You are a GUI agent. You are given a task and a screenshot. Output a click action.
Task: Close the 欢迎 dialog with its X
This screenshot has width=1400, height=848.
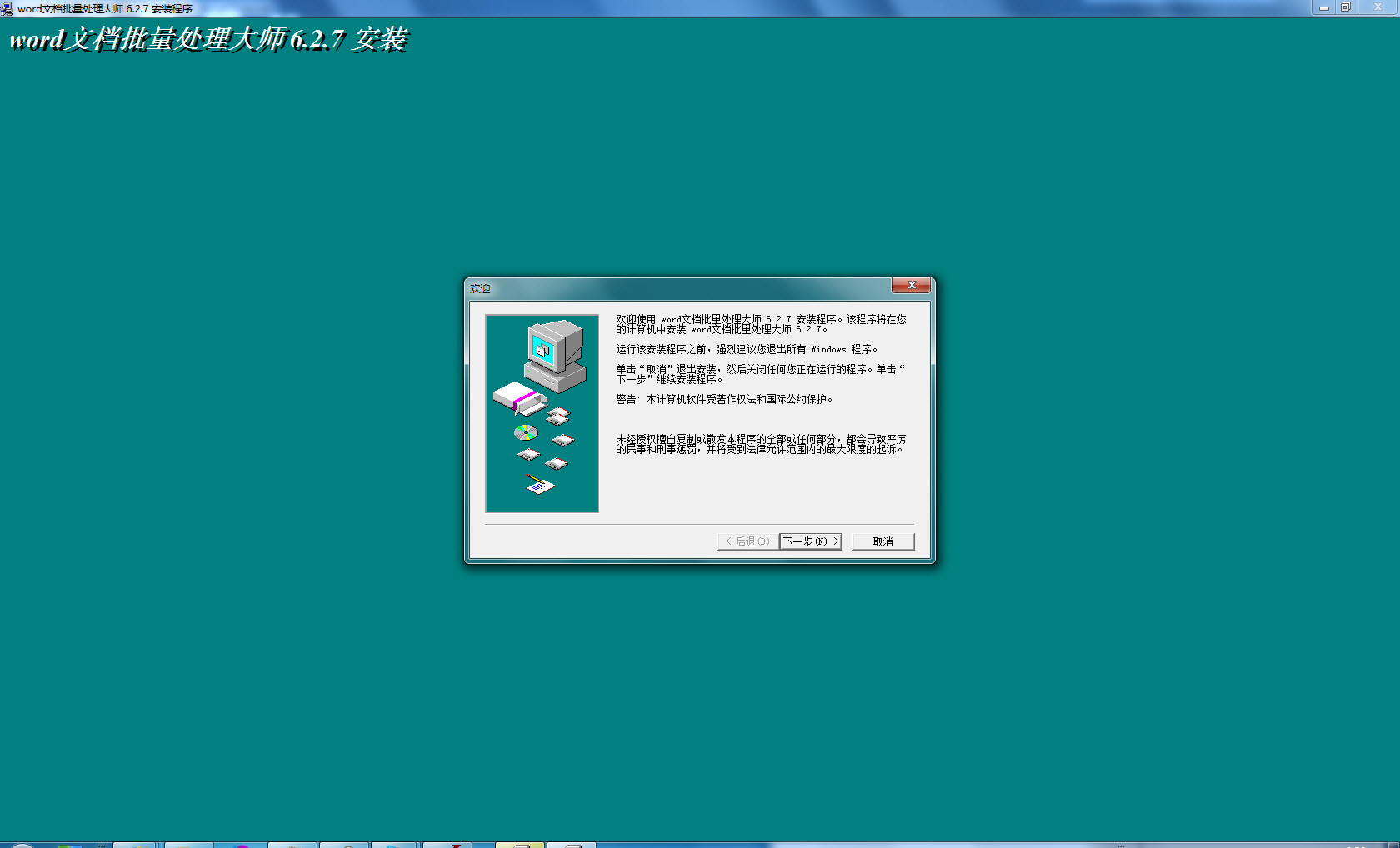tap(911, 285)
